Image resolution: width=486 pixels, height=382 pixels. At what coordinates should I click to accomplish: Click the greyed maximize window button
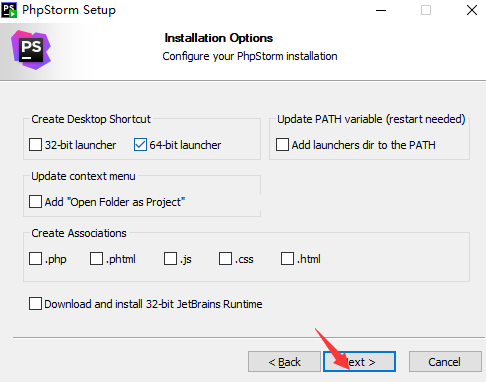tap(426, 10)
